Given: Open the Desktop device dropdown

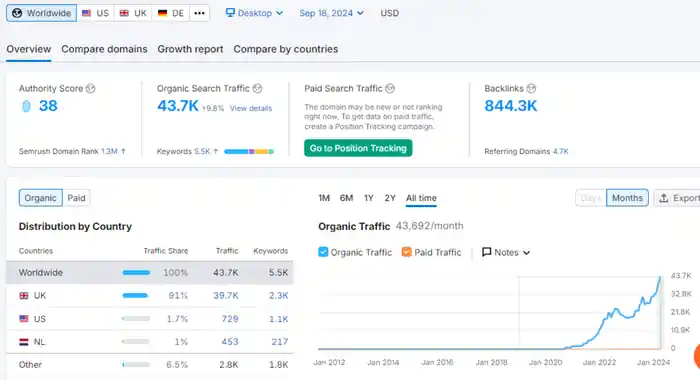Looking at the screenshot, I should pyautogui.click(x=254, y=13).
